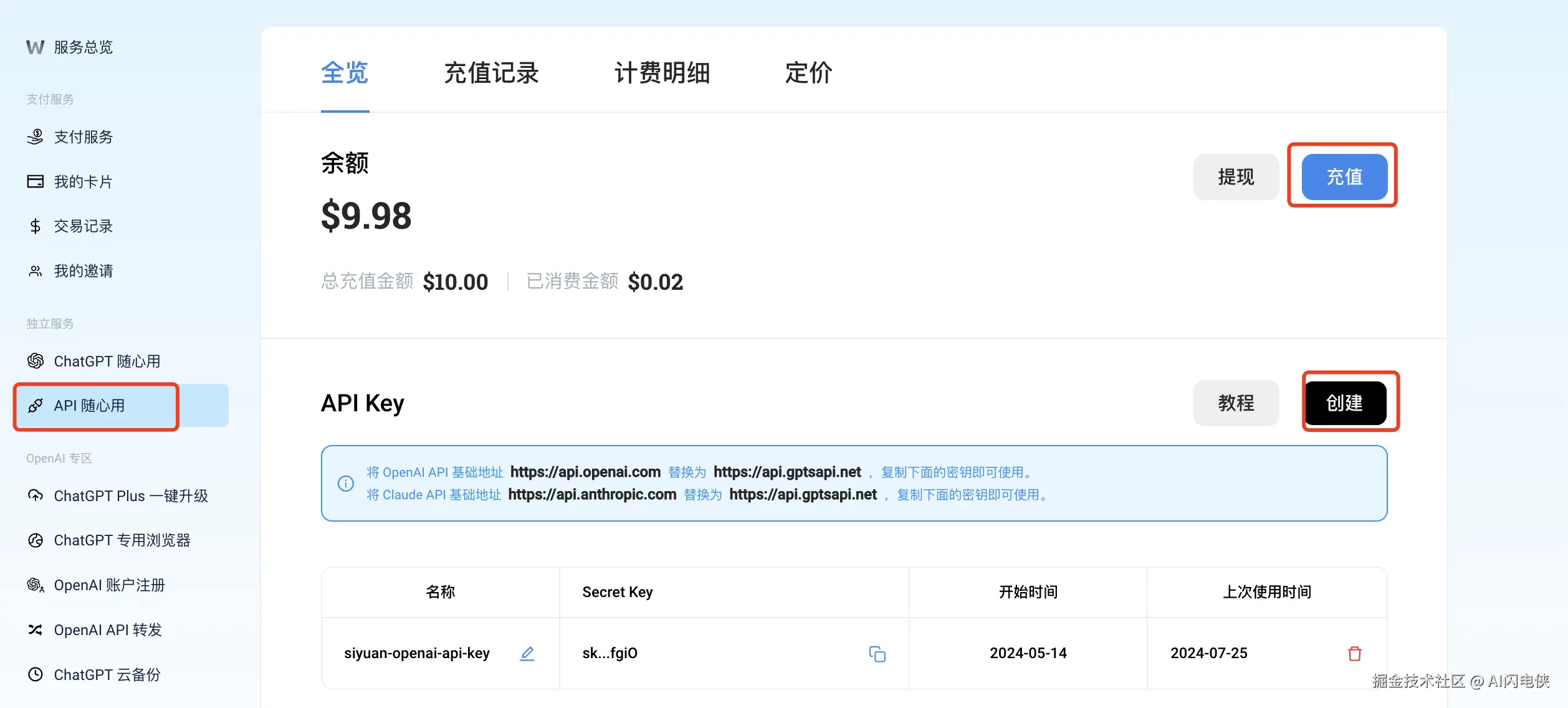
Task: Click the 我的邀请 people icon
Action: point(35,271)
